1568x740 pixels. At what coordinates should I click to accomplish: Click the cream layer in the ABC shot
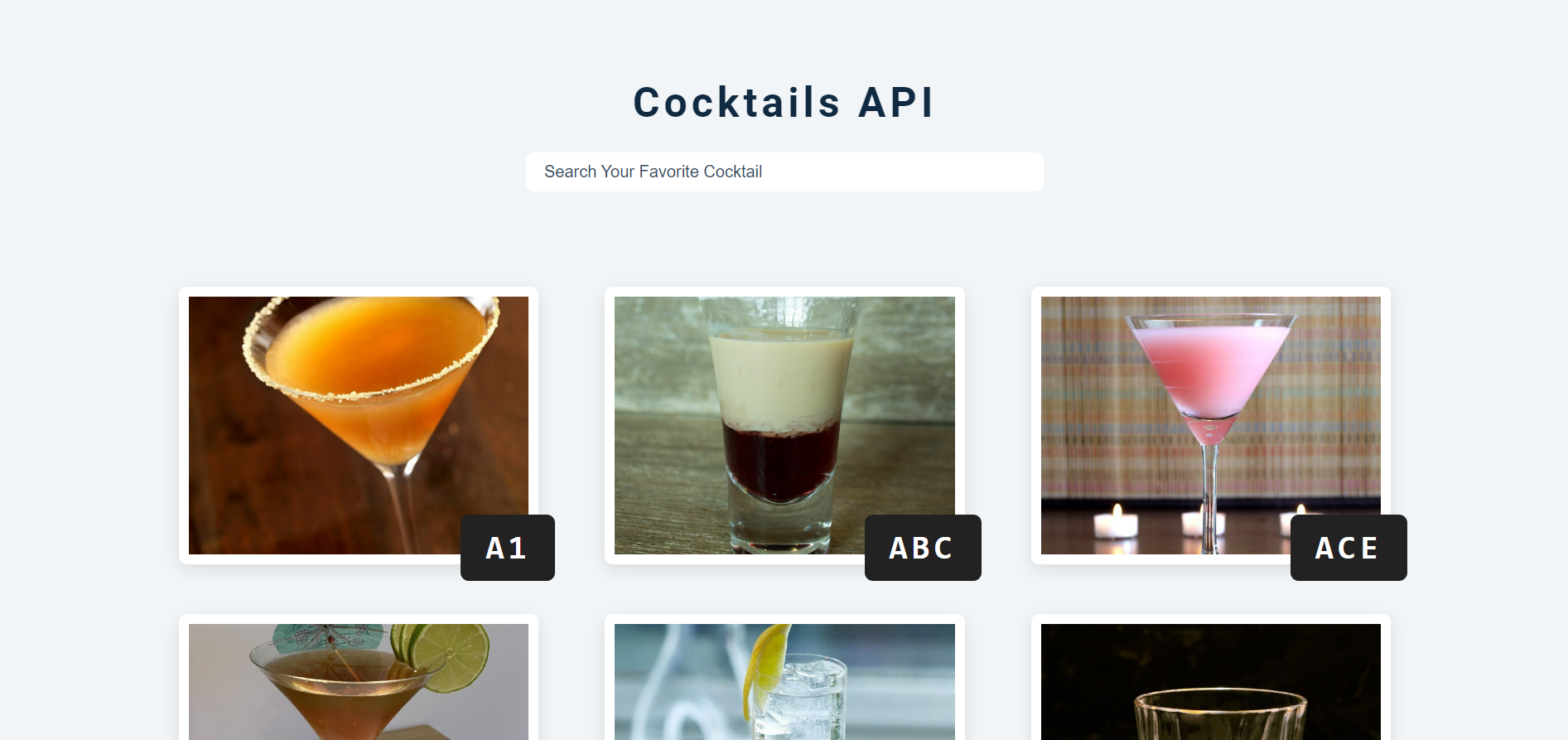pyautogui.click(x=781, y=377)
